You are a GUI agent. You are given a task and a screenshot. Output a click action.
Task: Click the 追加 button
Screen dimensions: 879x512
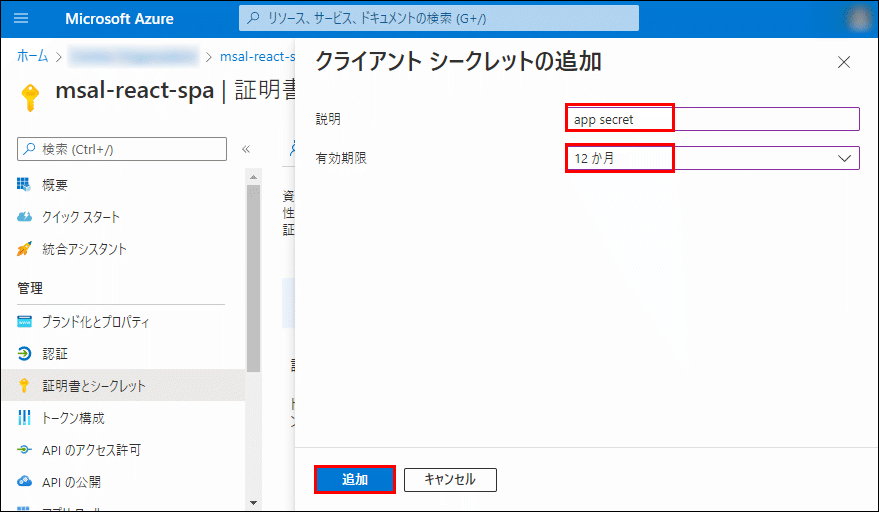(x=355, y=479)
